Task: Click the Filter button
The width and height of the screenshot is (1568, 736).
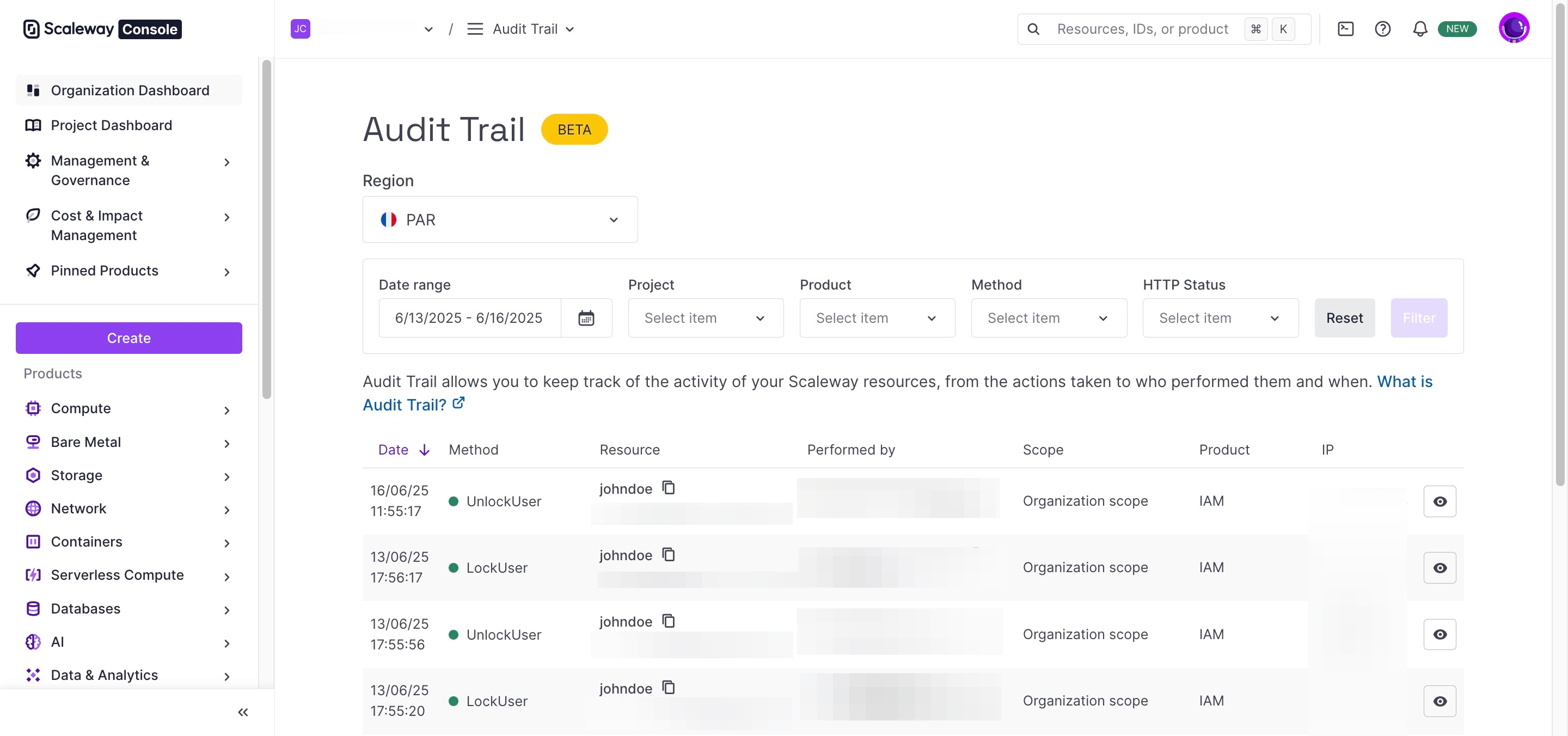Action: (1418, 318)
